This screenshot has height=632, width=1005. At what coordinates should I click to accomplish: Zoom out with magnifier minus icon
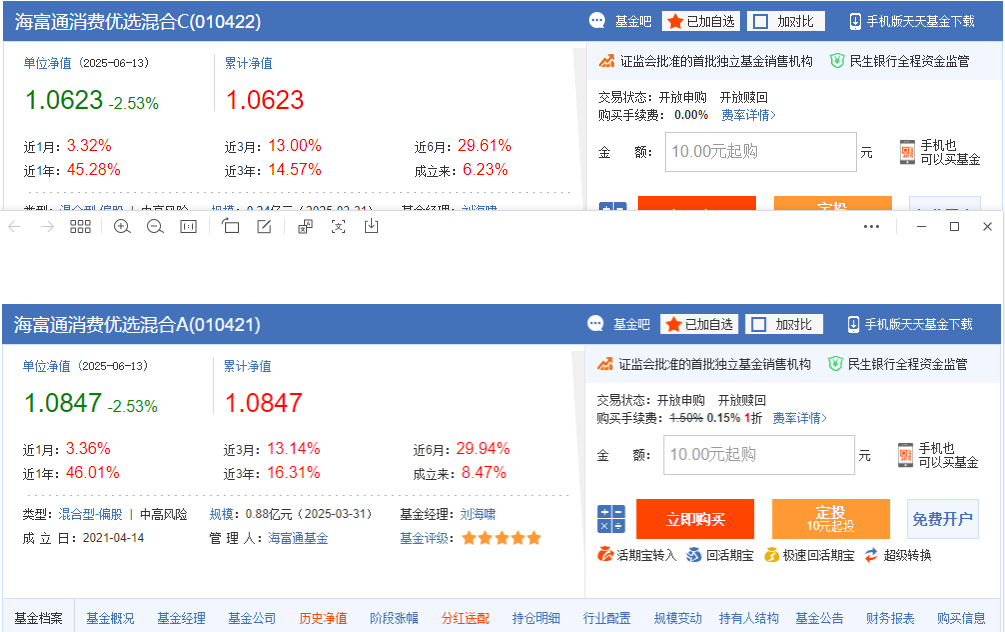click(x=155, y=227)
